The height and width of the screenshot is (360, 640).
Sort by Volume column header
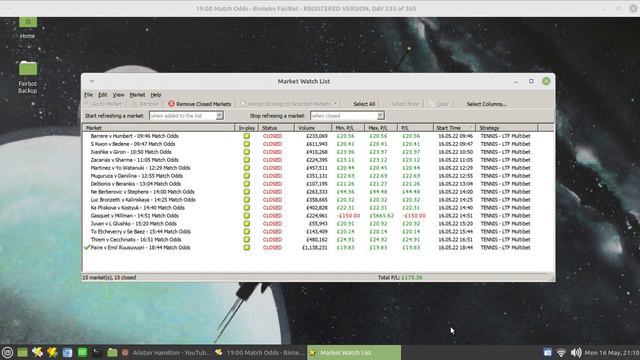pos(313,128)
